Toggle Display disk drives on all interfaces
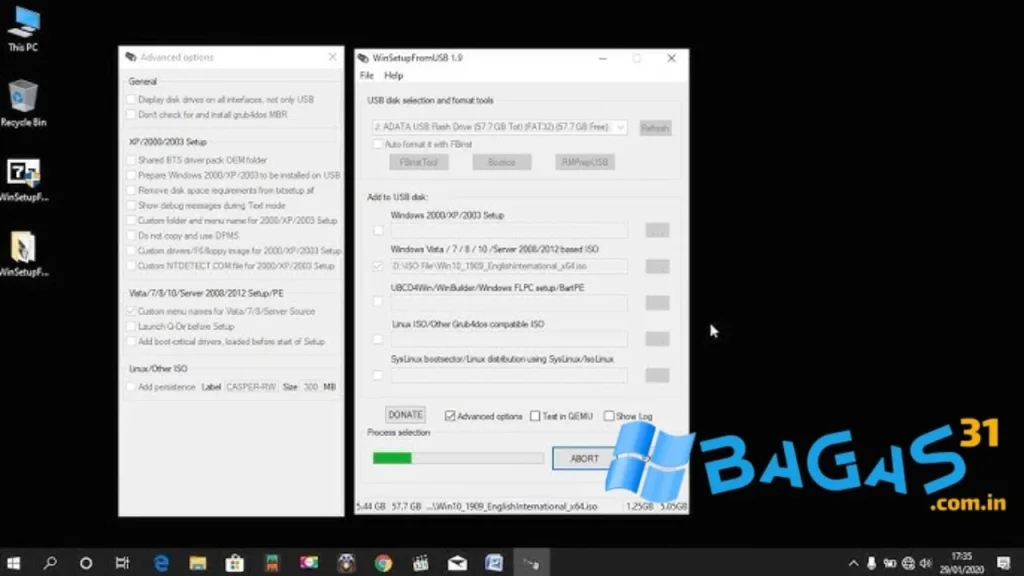This screenshot has width=1024, height=576. 131,99
